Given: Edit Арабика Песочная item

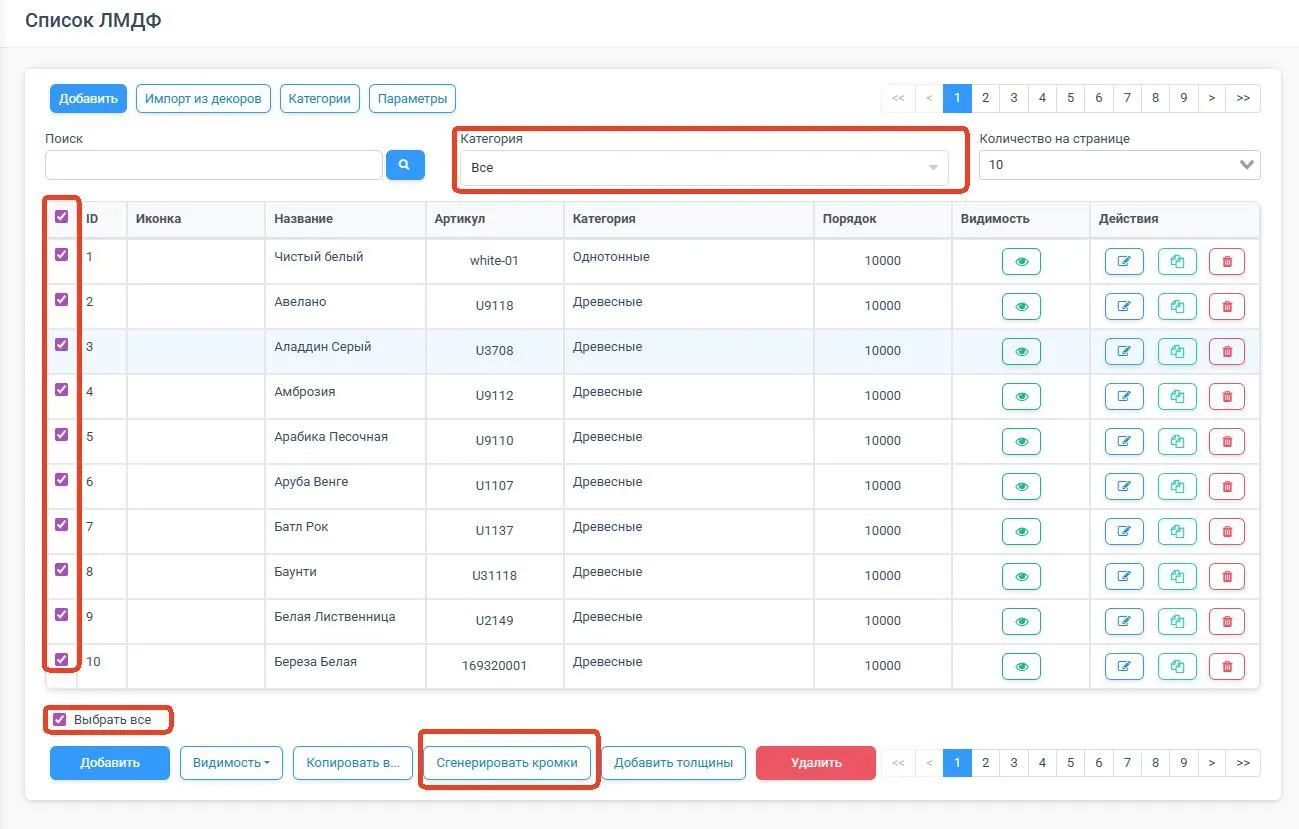Looking at the screenshot, I should coord(1124,441).
